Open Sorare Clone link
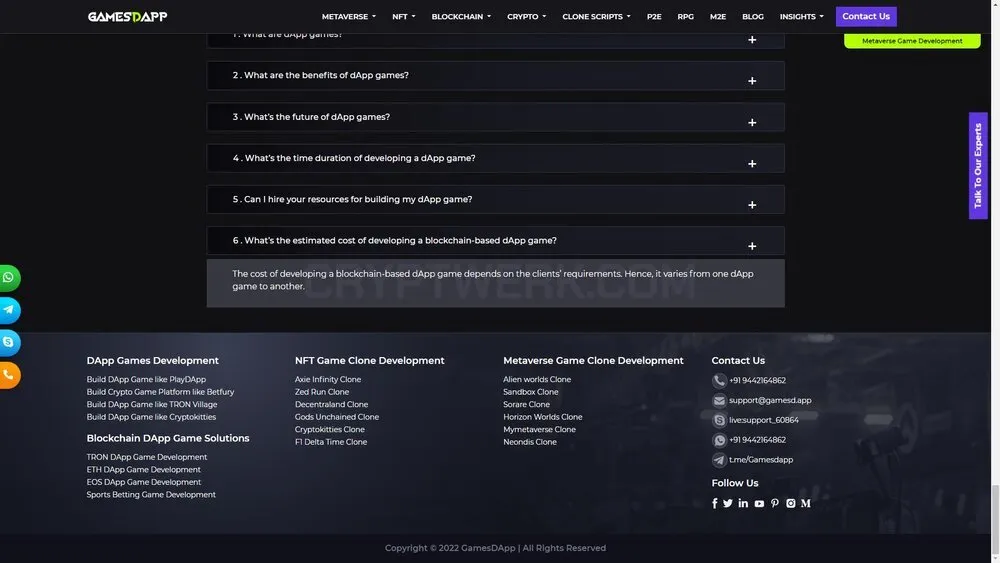 point(526,404)
